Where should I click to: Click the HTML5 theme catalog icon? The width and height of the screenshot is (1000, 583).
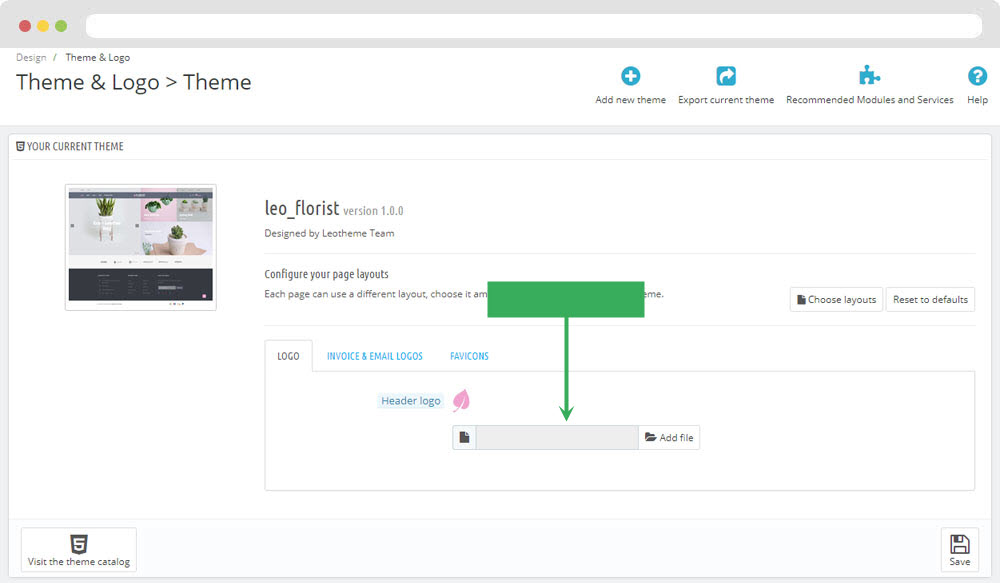point(79,544)
